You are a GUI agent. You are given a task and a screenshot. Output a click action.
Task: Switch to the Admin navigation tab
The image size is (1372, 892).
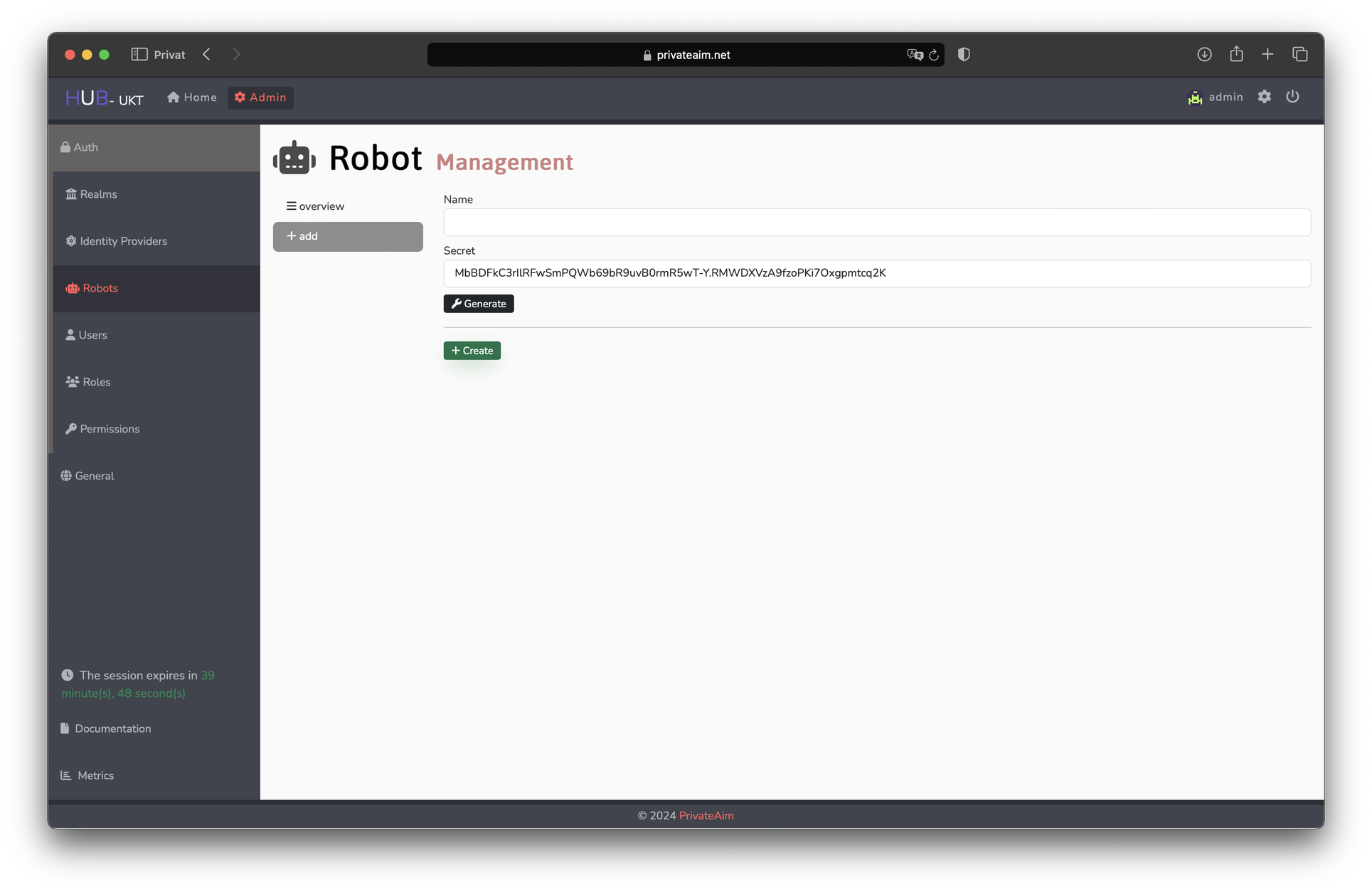260,97
